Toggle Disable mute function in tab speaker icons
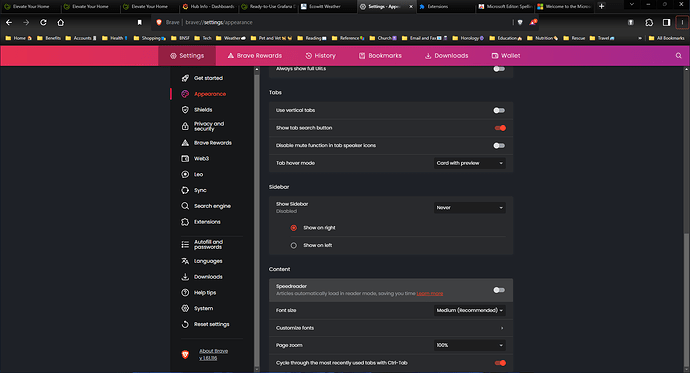The width and height of the screenshot is (690, 373). click(499, 146)
